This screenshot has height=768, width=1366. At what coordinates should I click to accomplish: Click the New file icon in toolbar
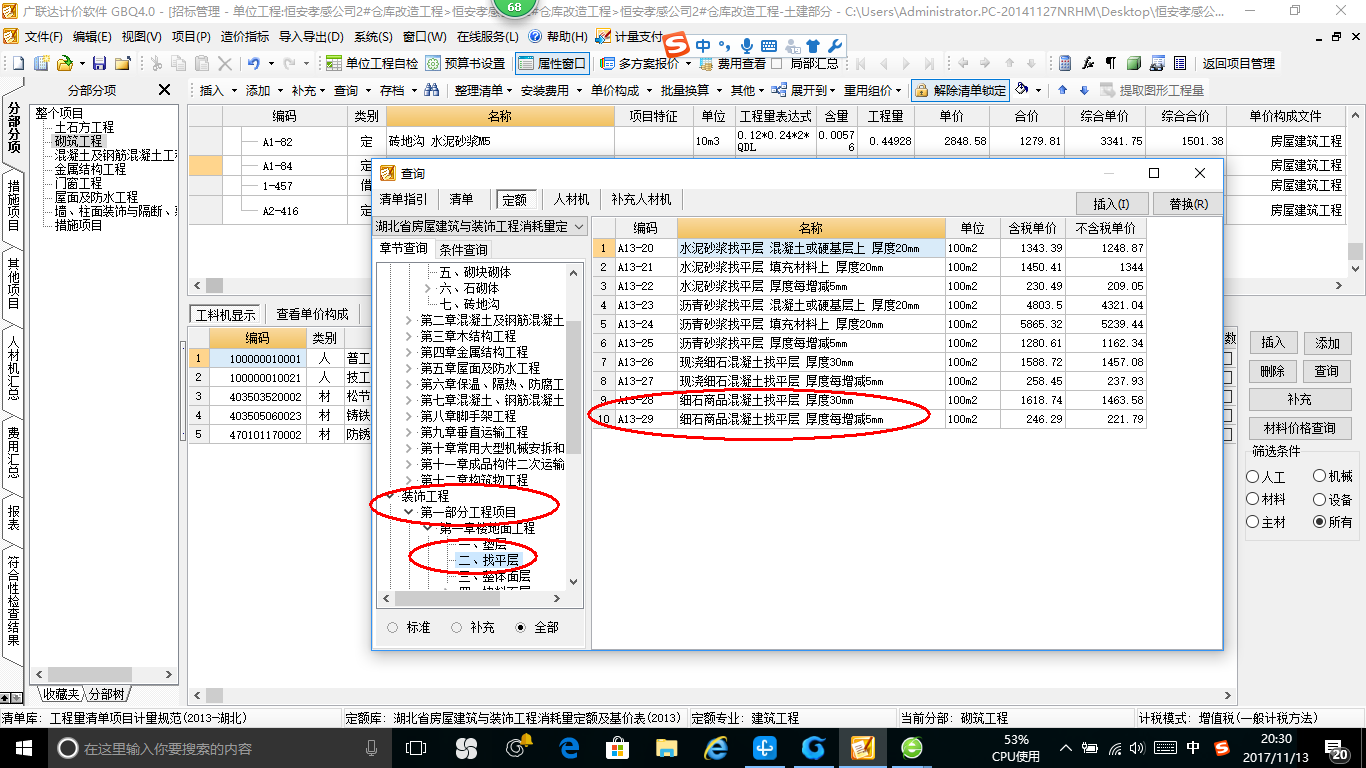point(18,63)
